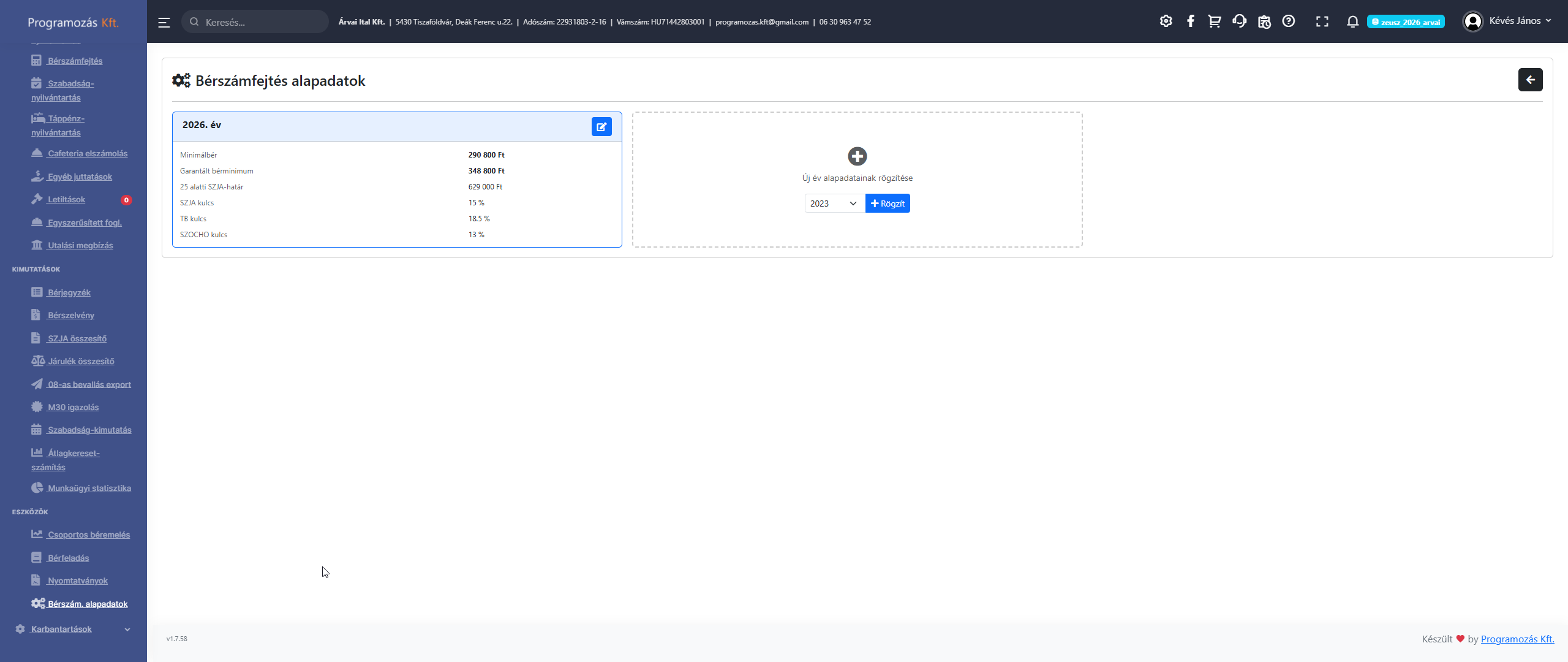The height and width of the screenshot is (662, 1568).
Task: Expand the Karbantartások section
Action: point(73,629)
